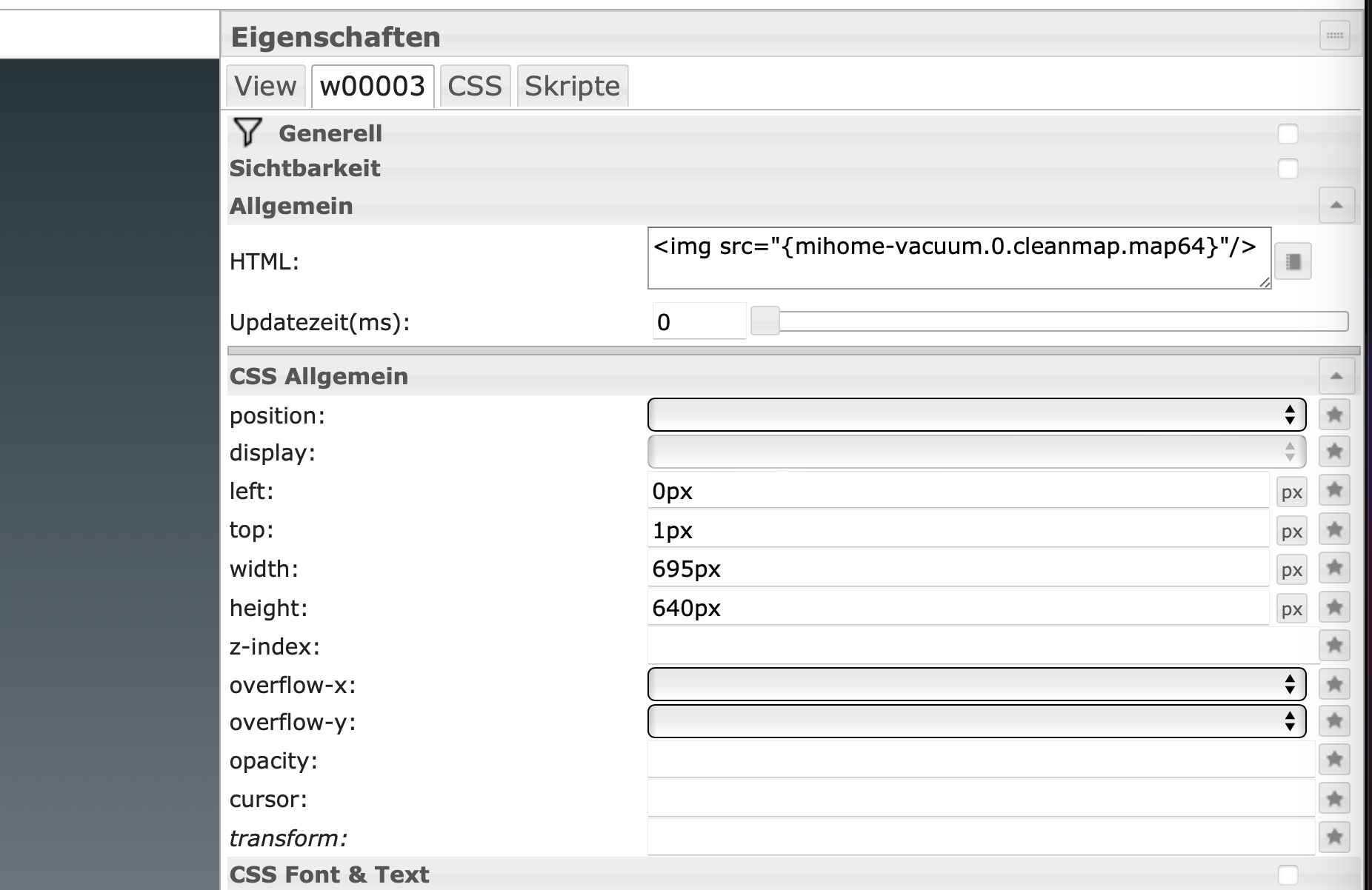Click the star icon for left
The width and height of the screenshot is (1372, 890).
click(x=1334, y=490)
